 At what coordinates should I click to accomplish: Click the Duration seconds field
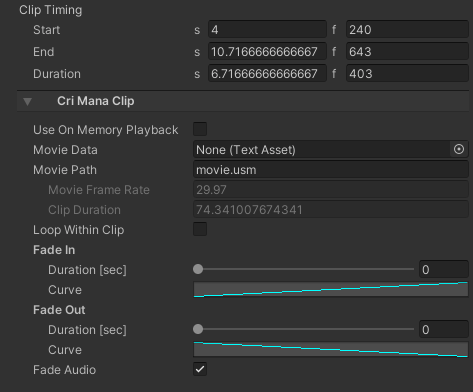pos(267,73)
